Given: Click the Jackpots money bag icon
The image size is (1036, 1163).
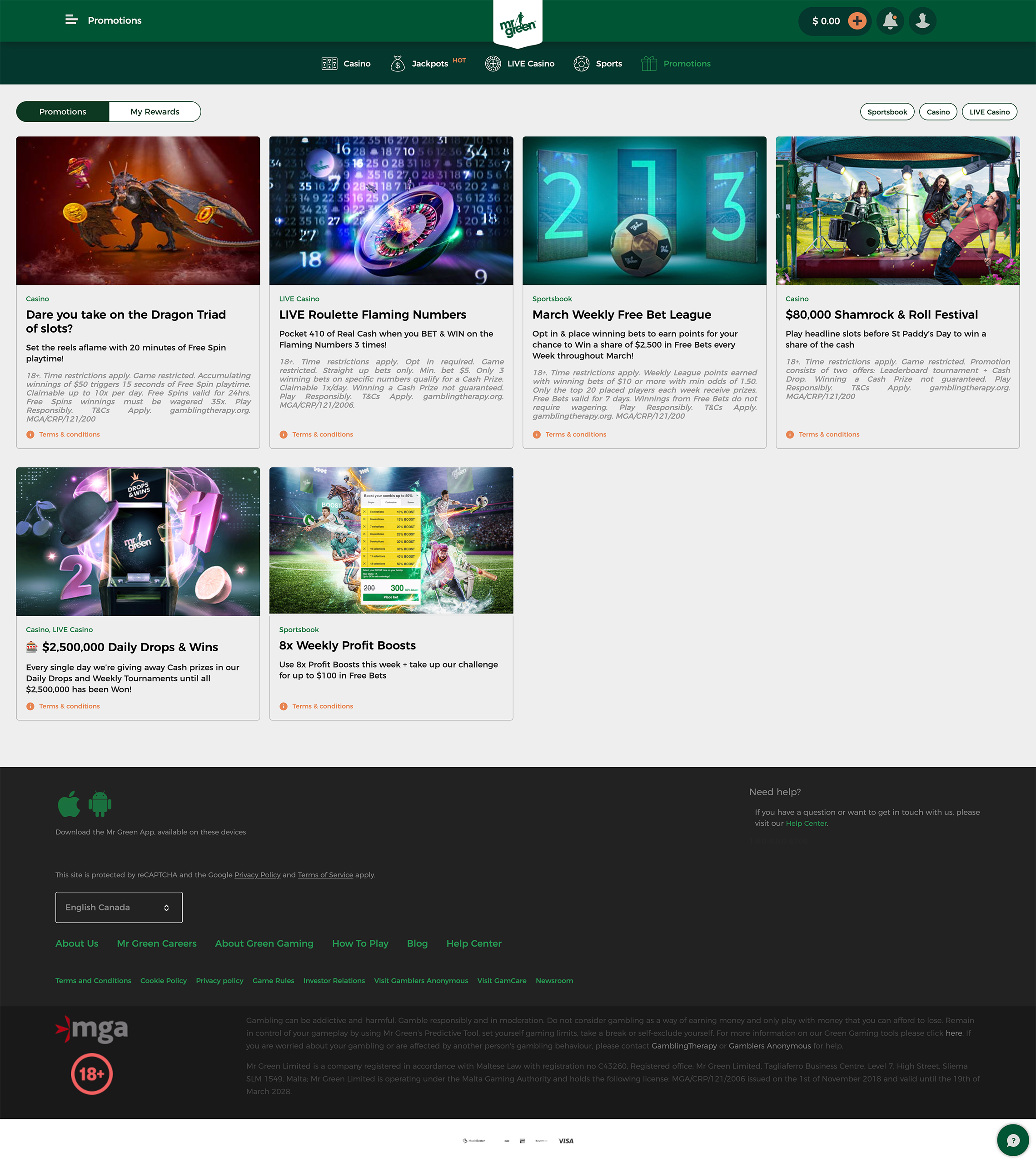Looking at the screenshot, I should click(x=397, y=64).
